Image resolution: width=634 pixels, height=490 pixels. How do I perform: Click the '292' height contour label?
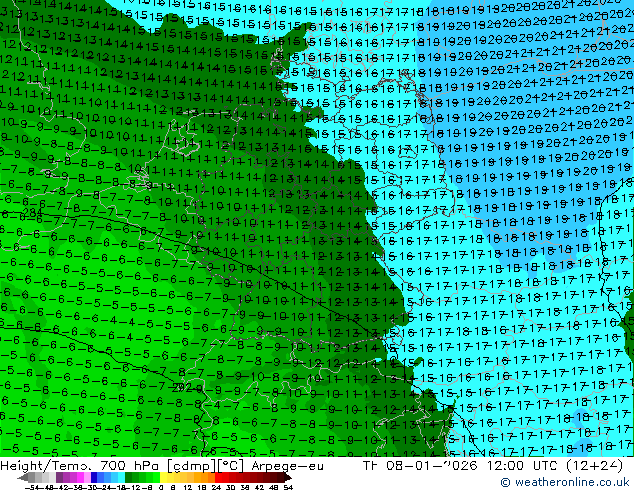coord(182,388)
